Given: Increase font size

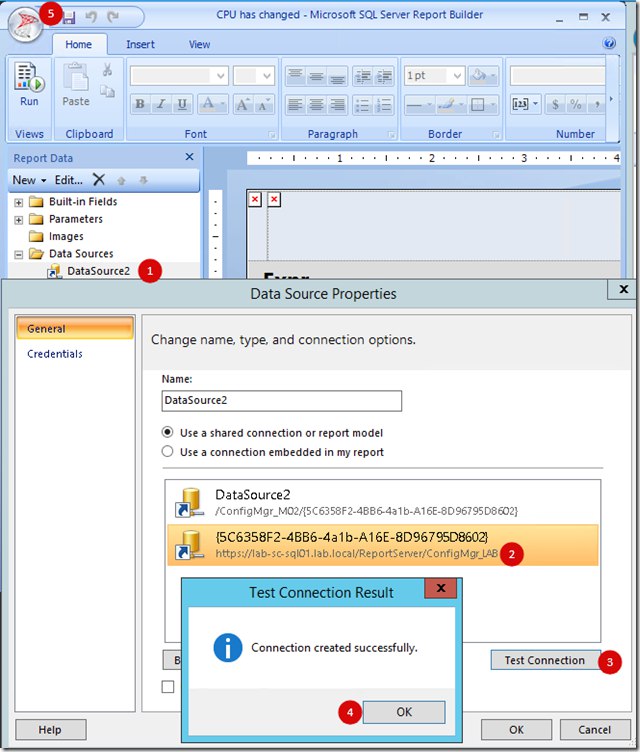Looking at the screenshot, I should coord(243,104).
